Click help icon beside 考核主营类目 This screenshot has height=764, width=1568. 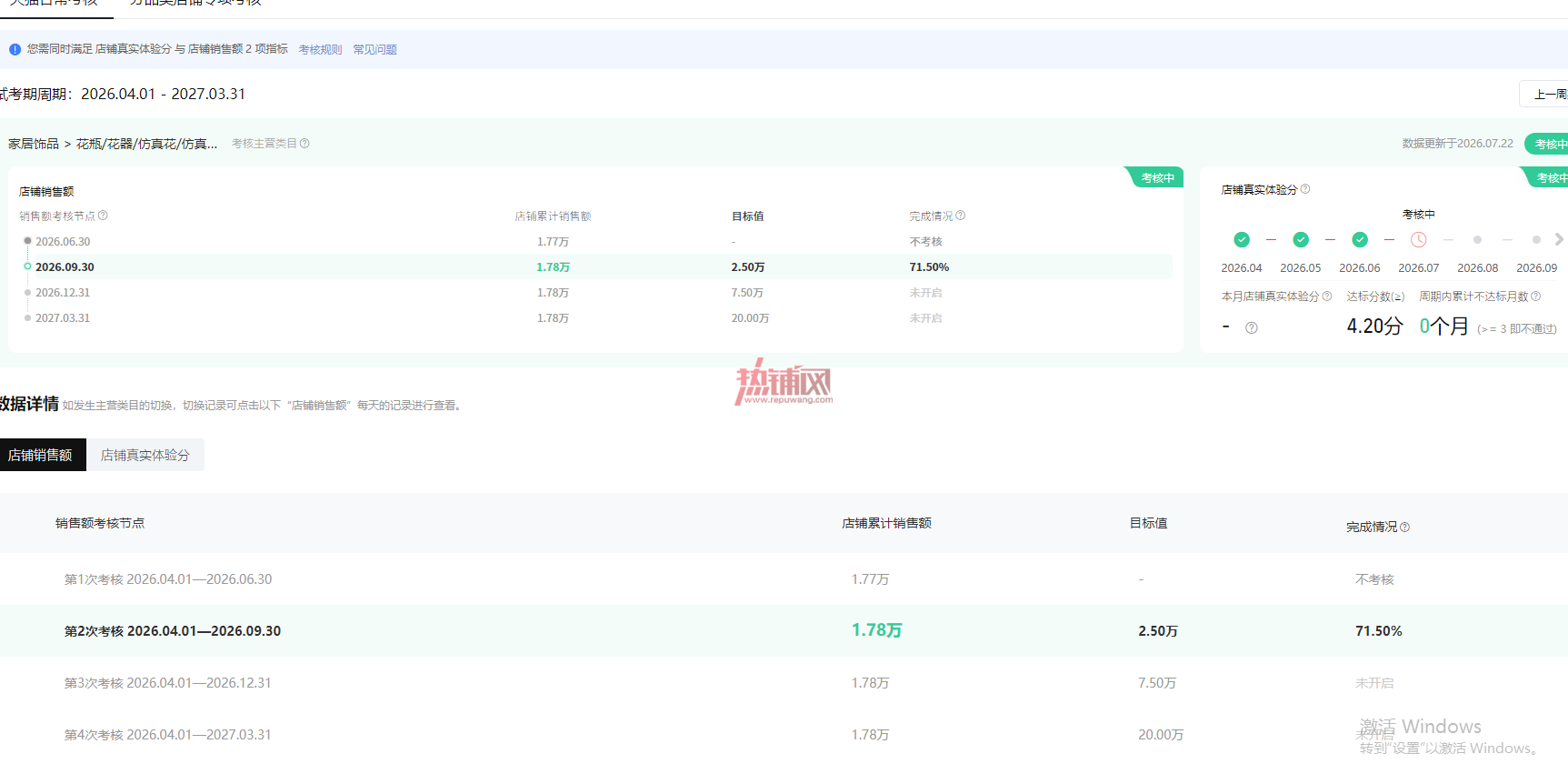click(x=305, y=144)
